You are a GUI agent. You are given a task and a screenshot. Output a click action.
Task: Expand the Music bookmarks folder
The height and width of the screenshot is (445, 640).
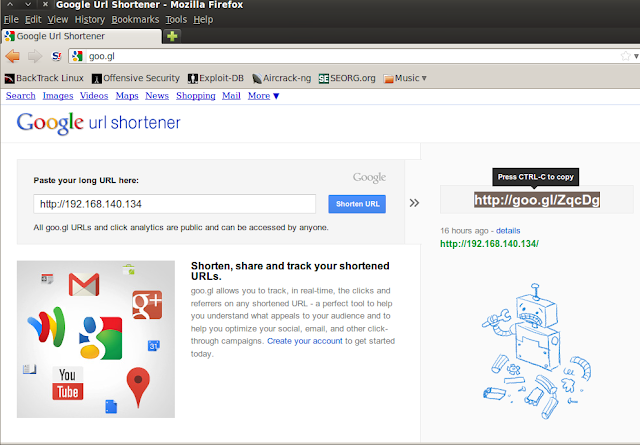coord(405,78)
